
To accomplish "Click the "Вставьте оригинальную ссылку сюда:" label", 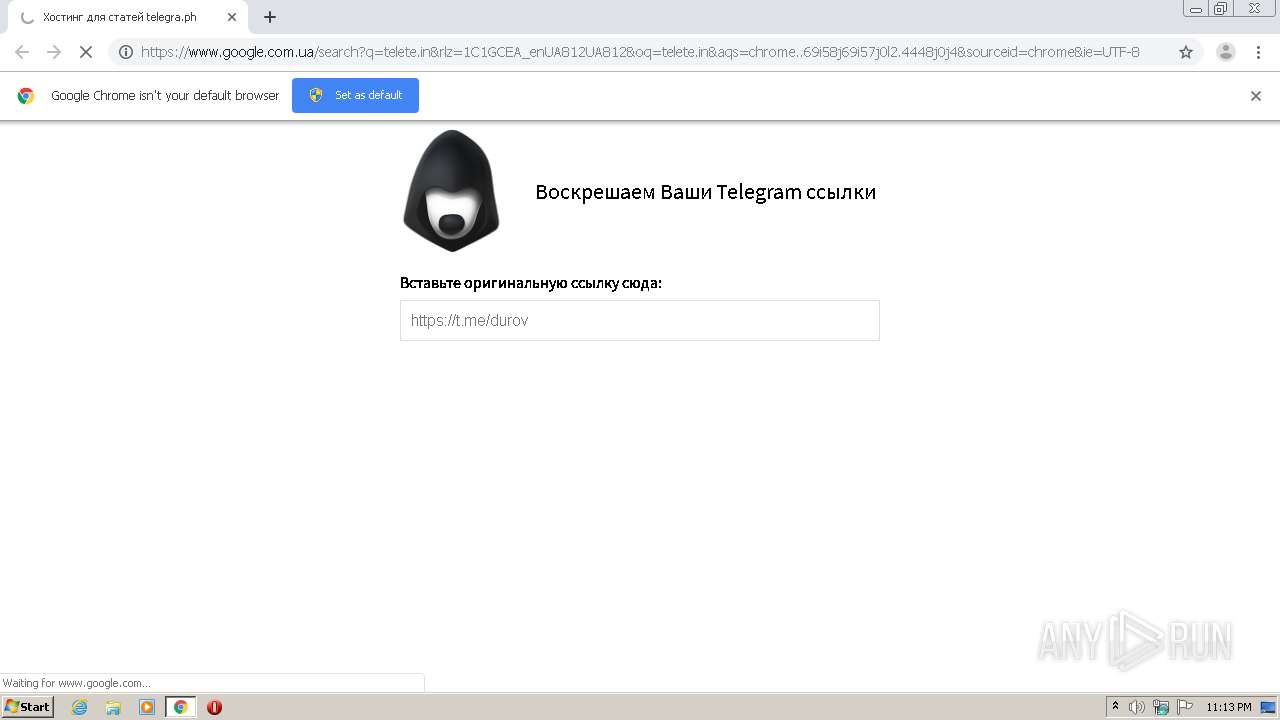I will pyautogui.click(x=531, y=283).
